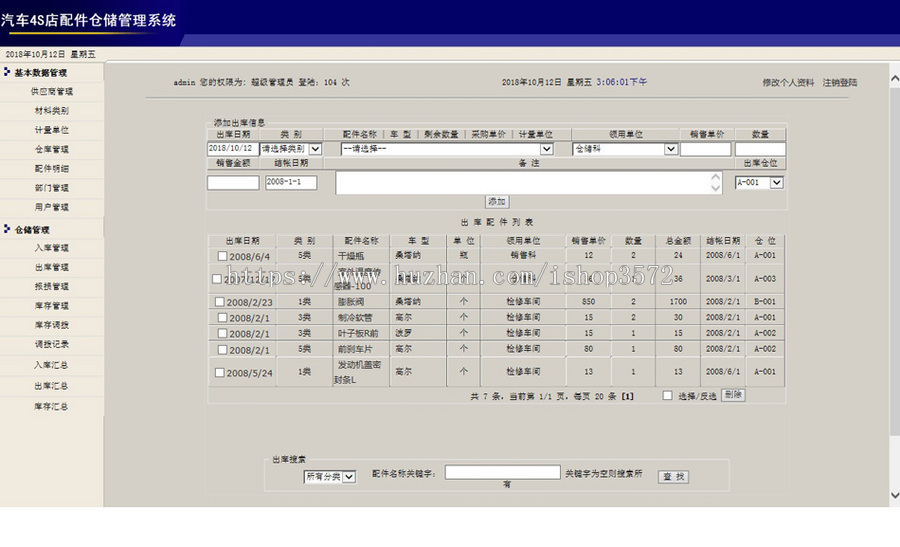This screenshot has height=547, width=900.
Task: Click the 注销登陆 logout link
Action: 840,82
